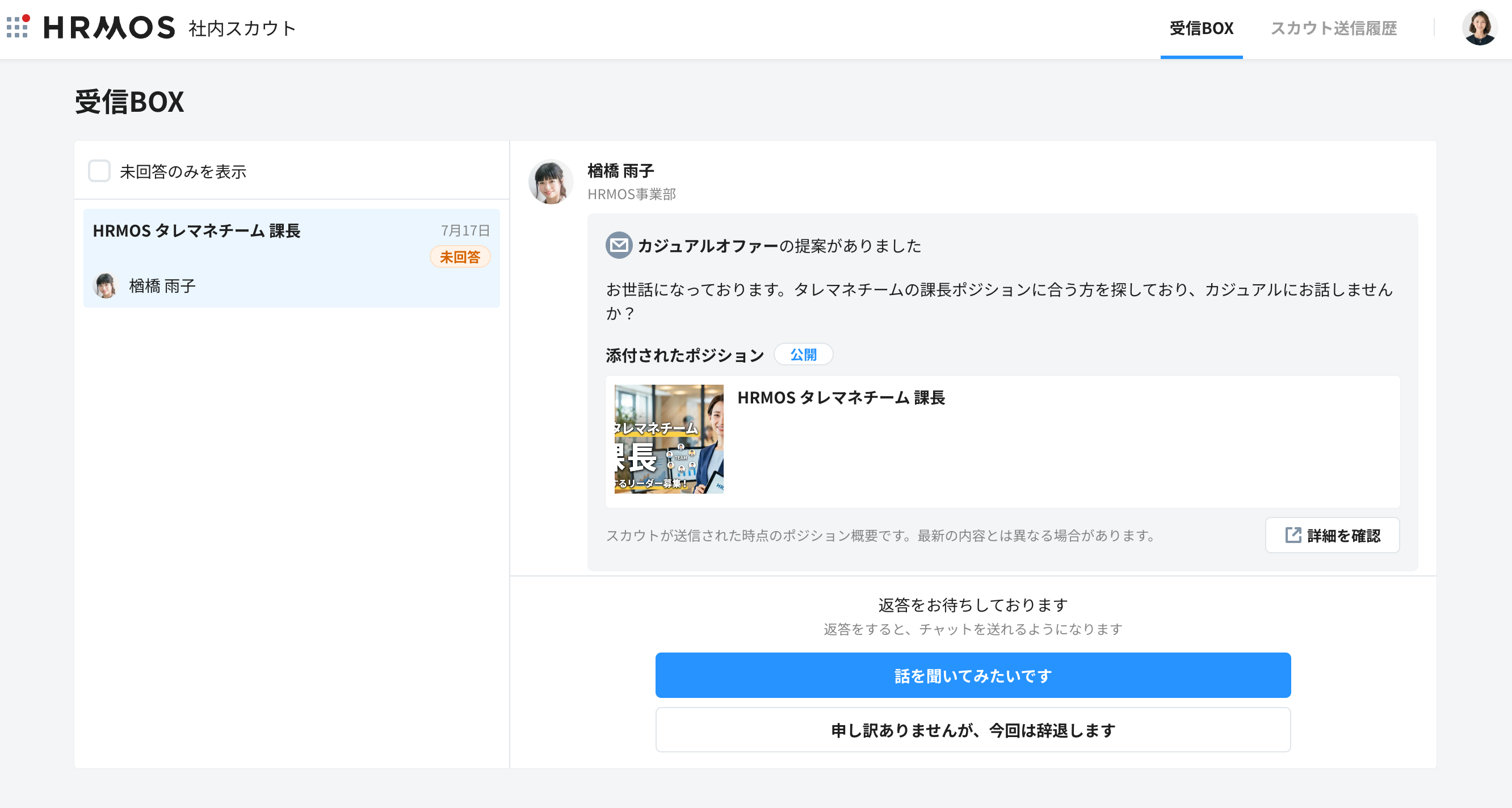Click sender name 楢橋 雨子 in inbox list
Screen dimensions: 1512x808
(162, 287)
